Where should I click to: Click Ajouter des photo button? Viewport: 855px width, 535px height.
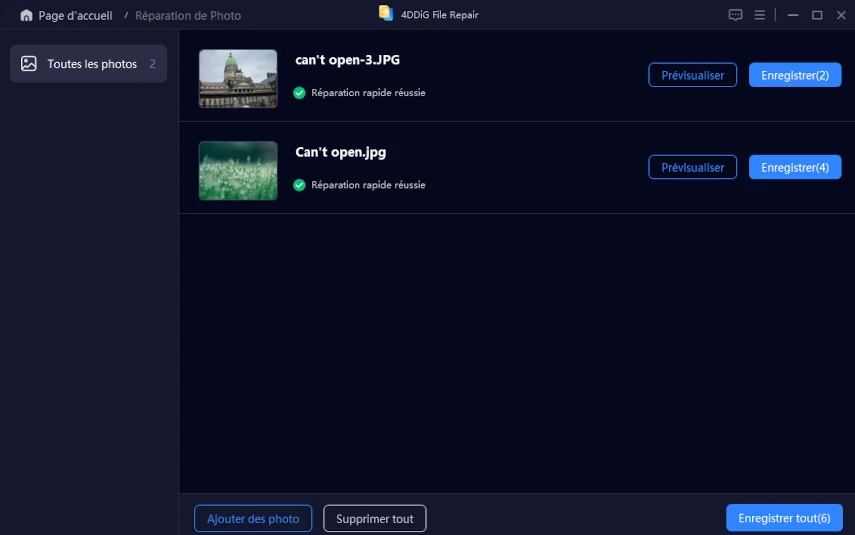[x=253, y=519]
